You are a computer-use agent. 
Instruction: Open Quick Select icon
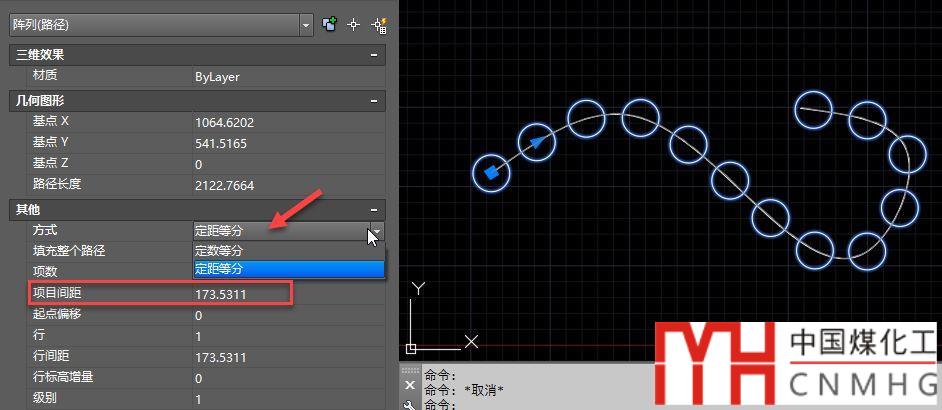(379, 25)
